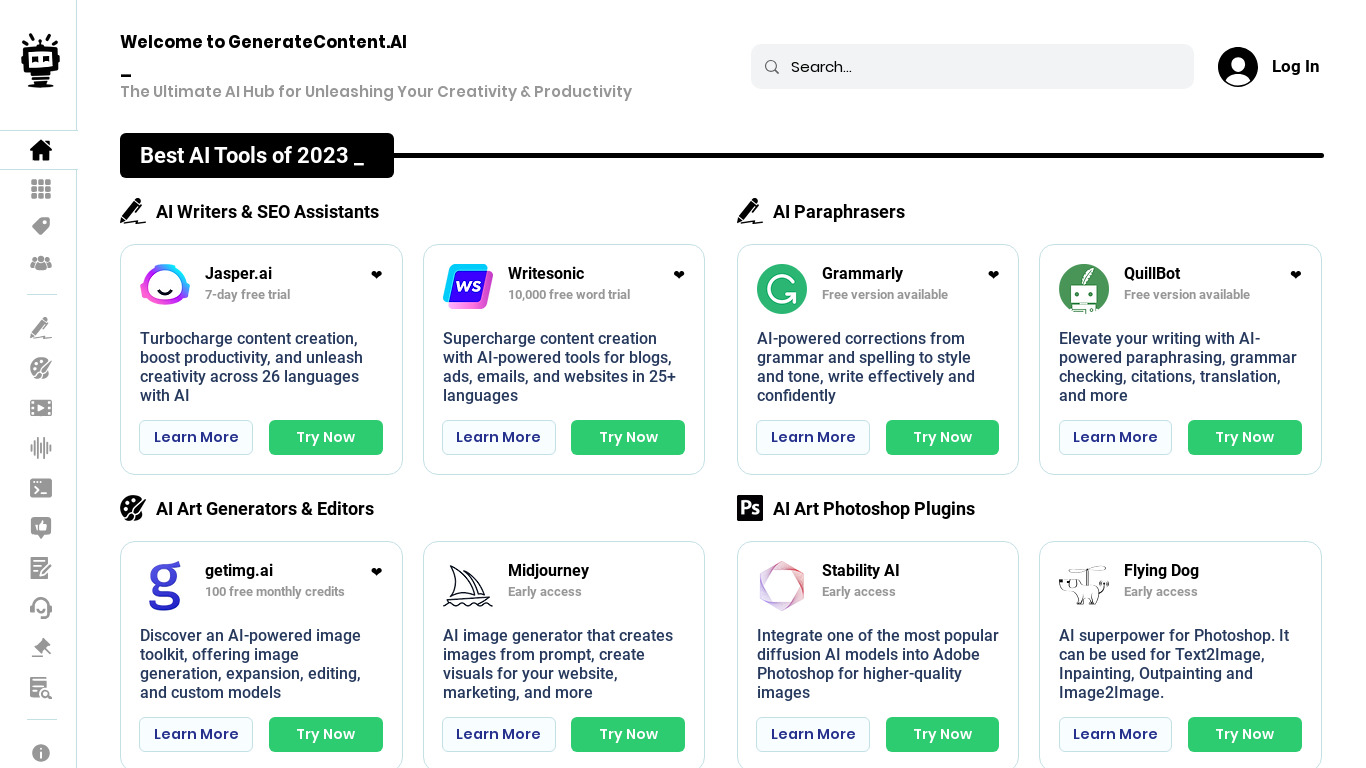
Task: Click the headset support icon in the sidebar
Action: pyautogui.click(x=41, y=608)
